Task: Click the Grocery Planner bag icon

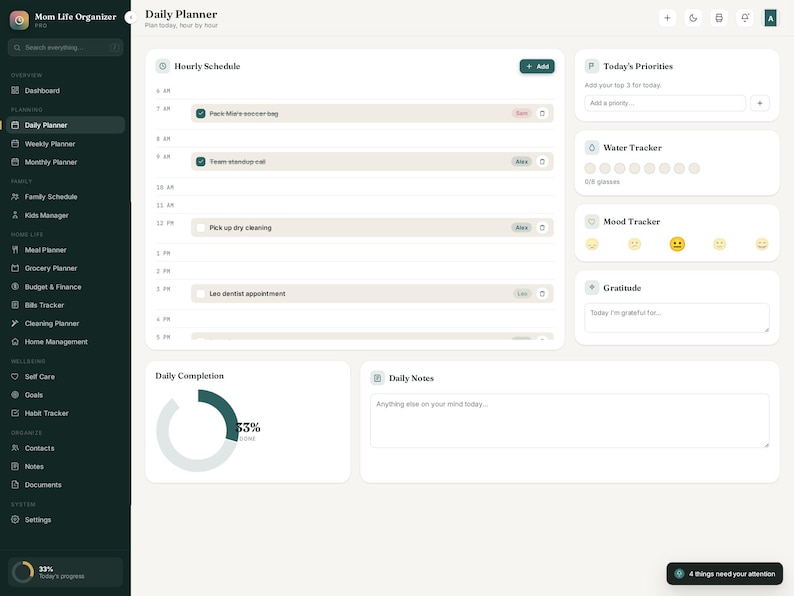Action: [x=15, y=268]
